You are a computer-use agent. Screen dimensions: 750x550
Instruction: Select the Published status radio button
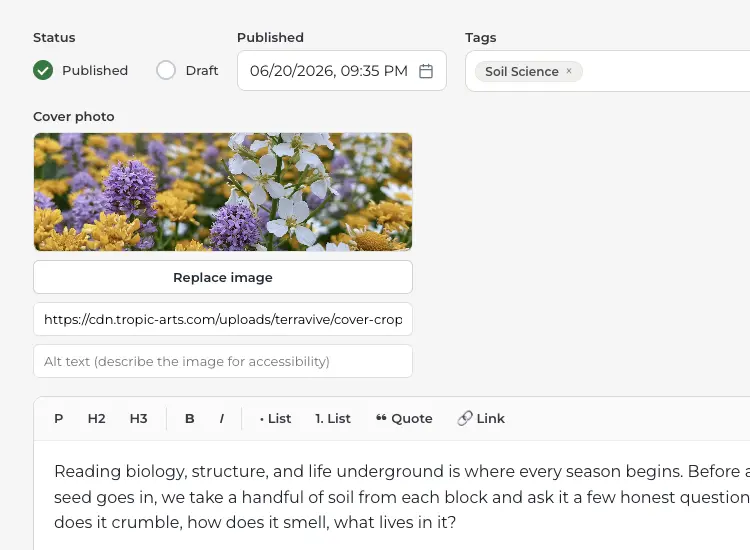point(43,70)
